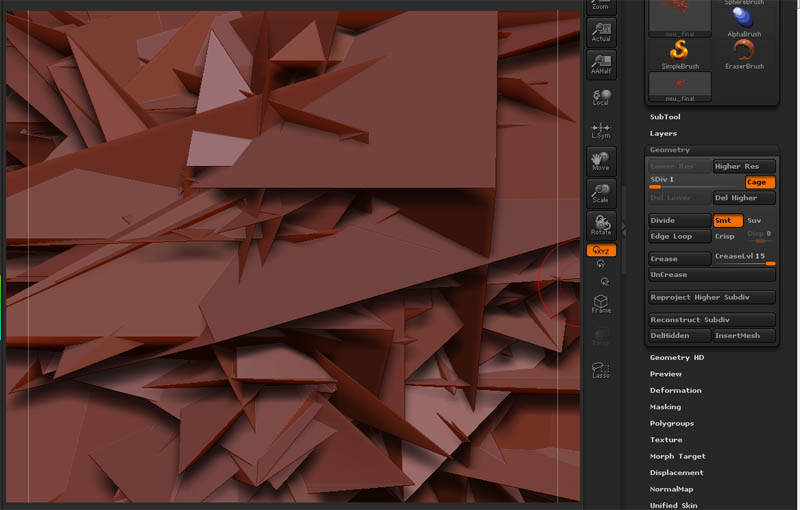Screen dimensions: 800x510
Task: Expand the Deformation section
Action: pos(676,390)
